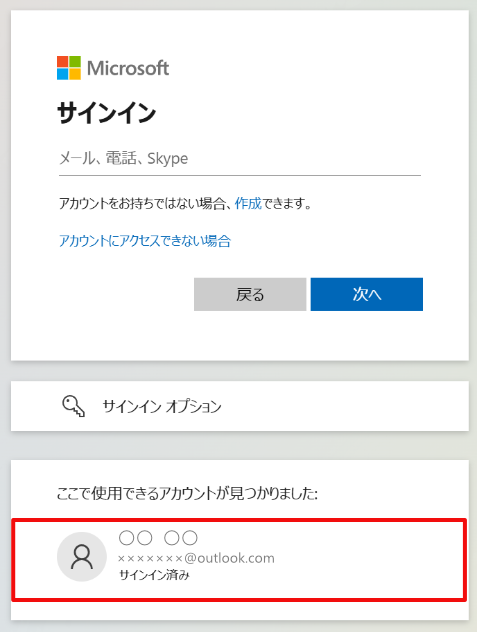Open the アカウントにアクセスできない場合 link
This screenshot has width=477, height=632.
(x=145, y=241)
